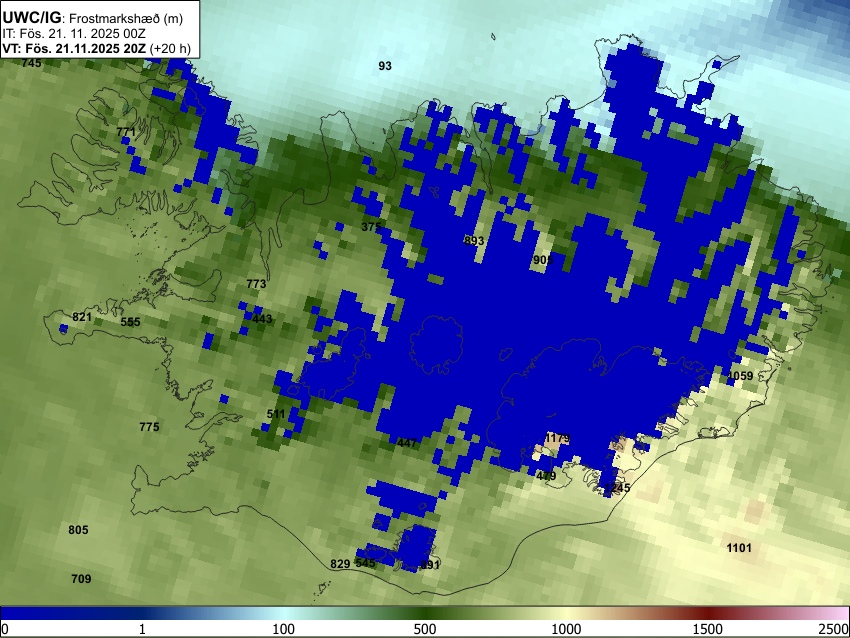The width and height of the screenshot is (850, 638).
Task: Click the value 745 near the map corner
Action: pyautogui.click(x=31, y=63)
